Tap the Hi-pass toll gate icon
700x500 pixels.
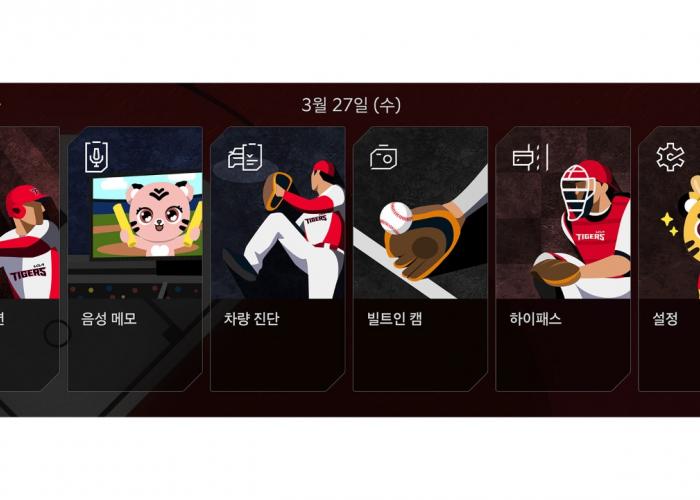click(530, 157)
